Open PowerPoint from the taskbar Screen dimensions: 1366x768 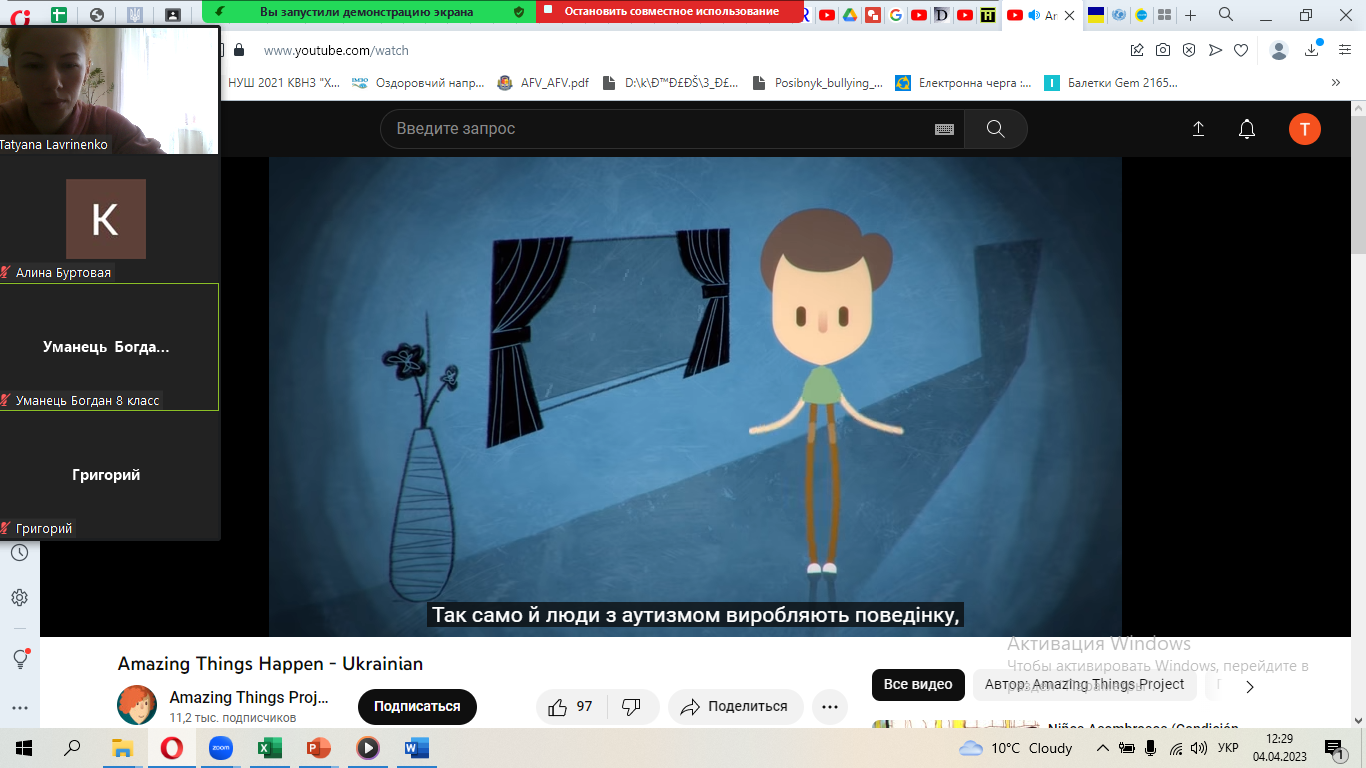[x=318, y=748]
